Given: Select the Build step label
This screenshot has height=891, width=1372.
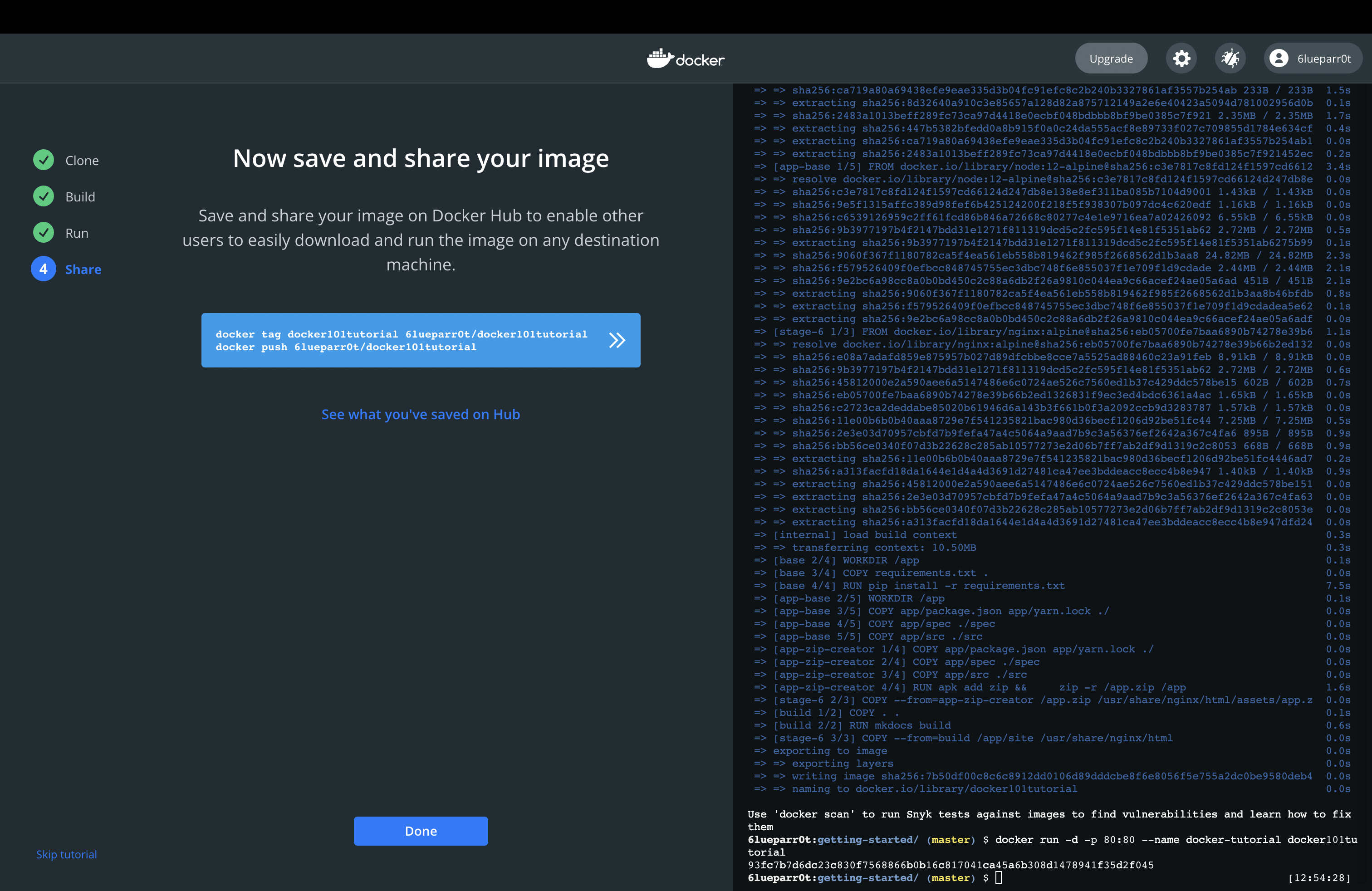Looking at the screenshot, I should [80, 196].
